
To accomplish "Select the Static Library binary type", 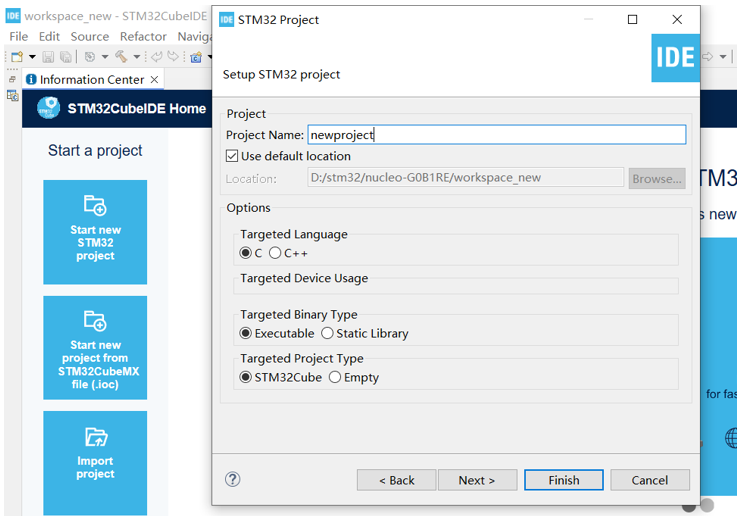I will point(327,333).
